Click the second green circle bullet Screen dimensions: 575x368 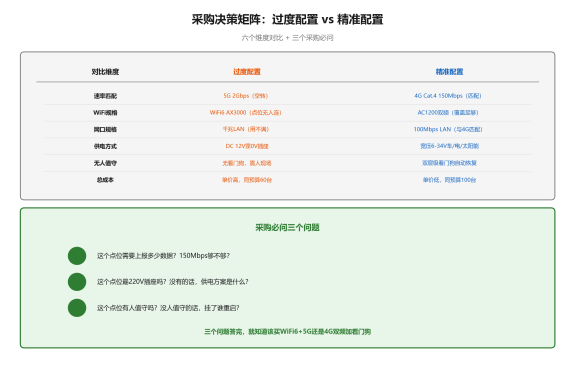tap(77, 282)
